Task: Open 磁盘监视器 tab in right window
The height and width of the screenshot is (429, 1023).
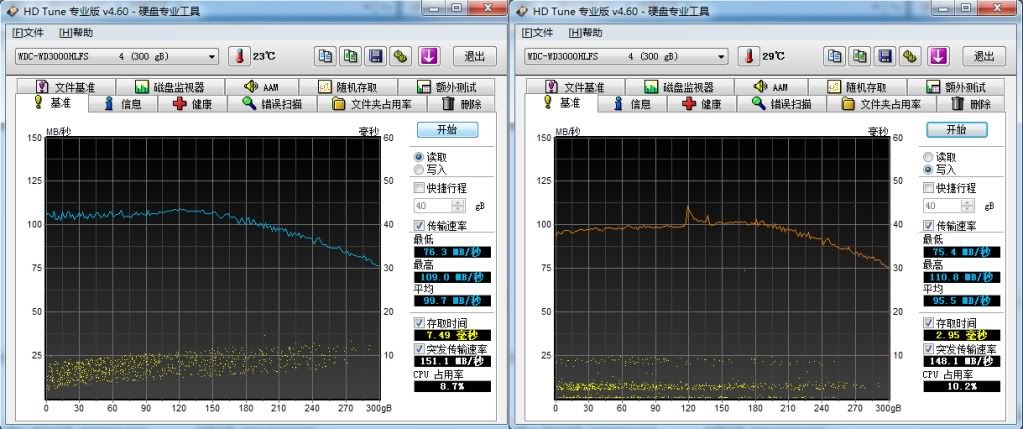Action: tap(680, 87)
